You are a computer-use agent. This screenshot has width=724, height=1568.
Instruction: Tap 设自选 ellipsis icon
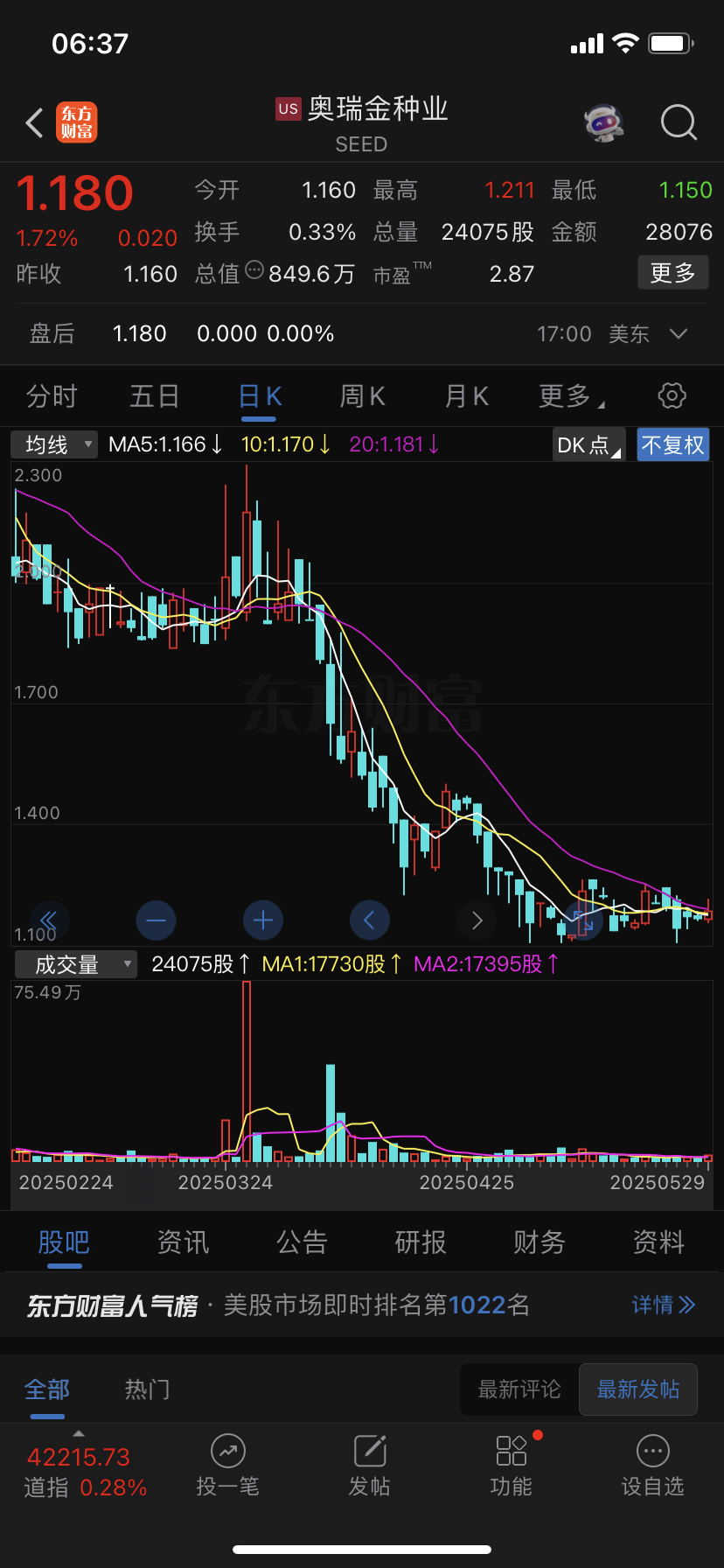click(653, 1451)
